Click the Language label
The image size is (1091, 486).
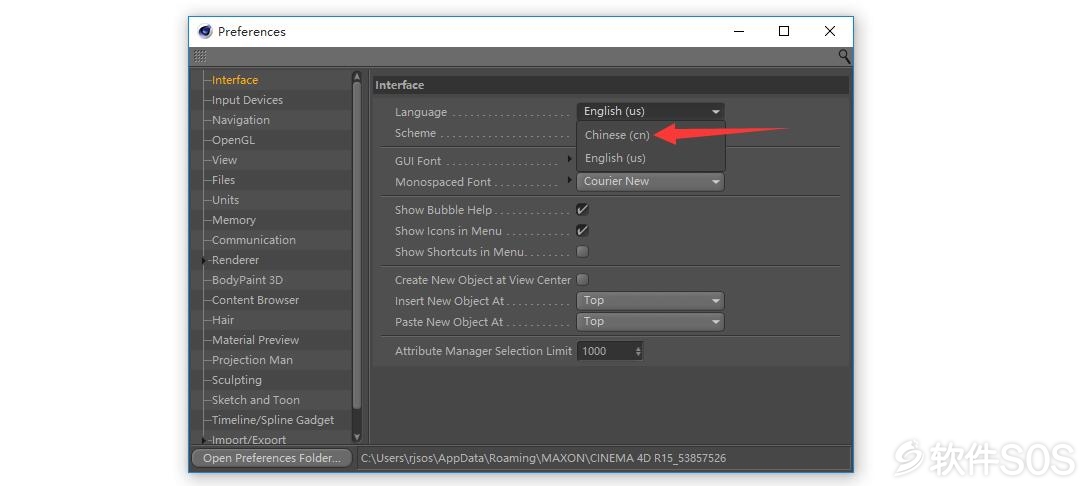coord(420,112)
